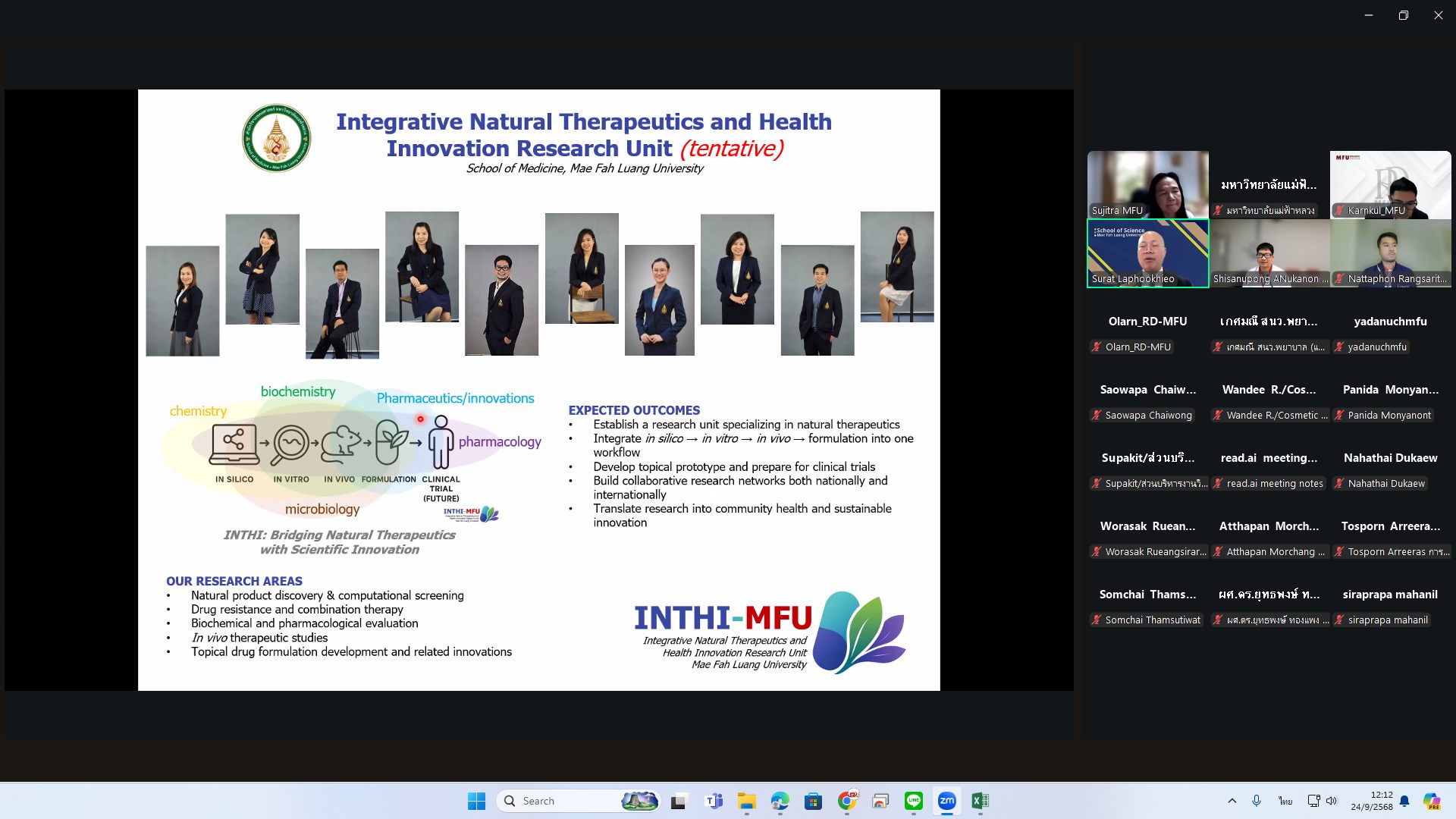Open Microsoft Store from taskbar
The width and height of the screenshot is (1456, 819).
click(813, 801)
